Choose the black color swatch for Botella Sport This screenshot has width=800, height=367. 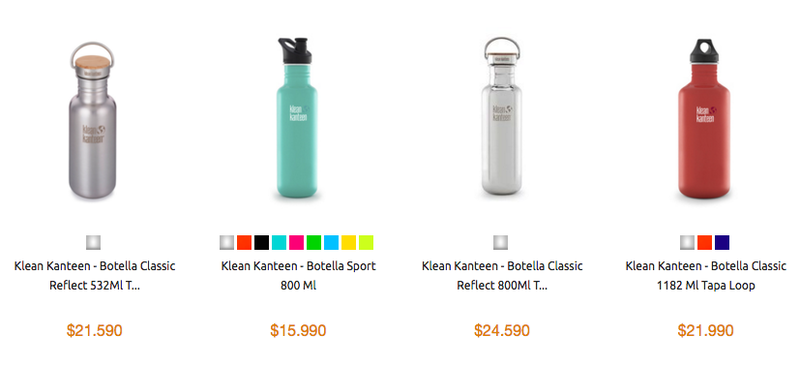coord(262,242)
